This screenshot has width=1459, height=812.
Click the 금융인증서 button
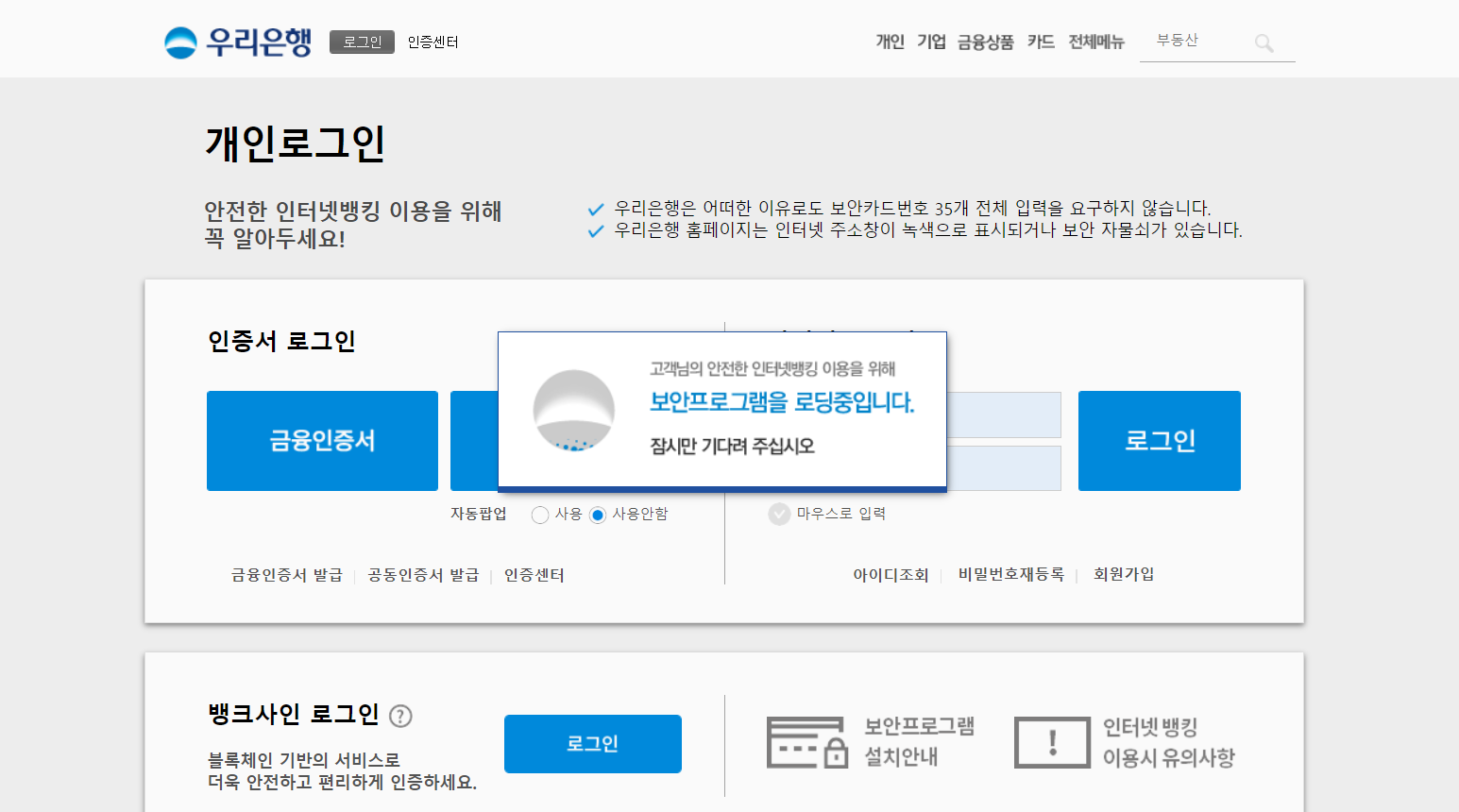(x=322, y=441)
